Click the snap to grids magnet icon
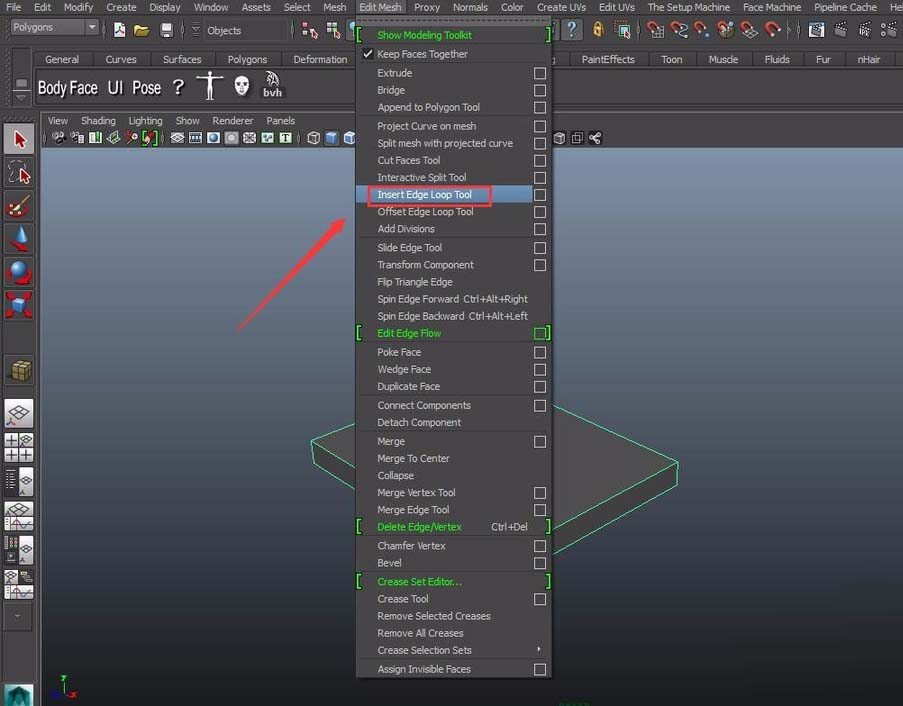The image size is (903, 706). pyautogui.click(x=655, y=29)
